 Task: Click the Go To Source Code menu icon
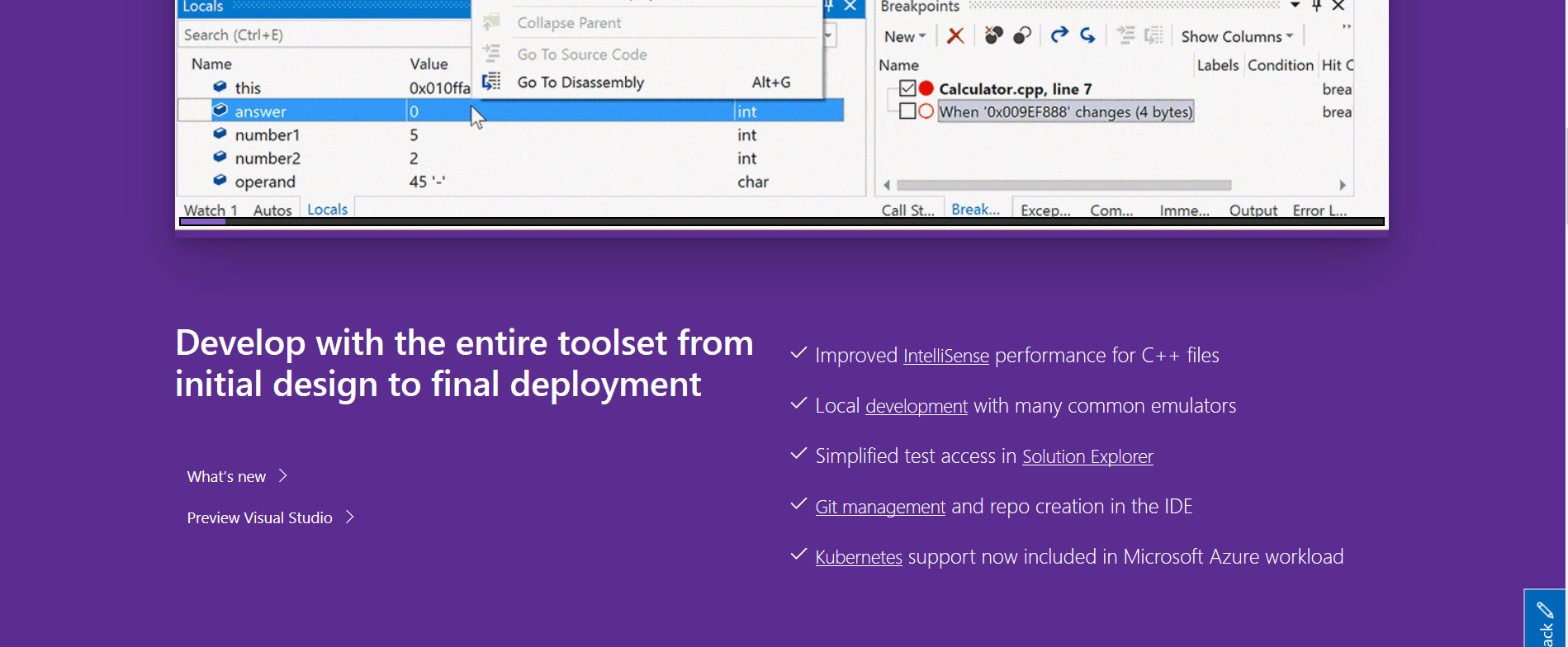point(491,53)
